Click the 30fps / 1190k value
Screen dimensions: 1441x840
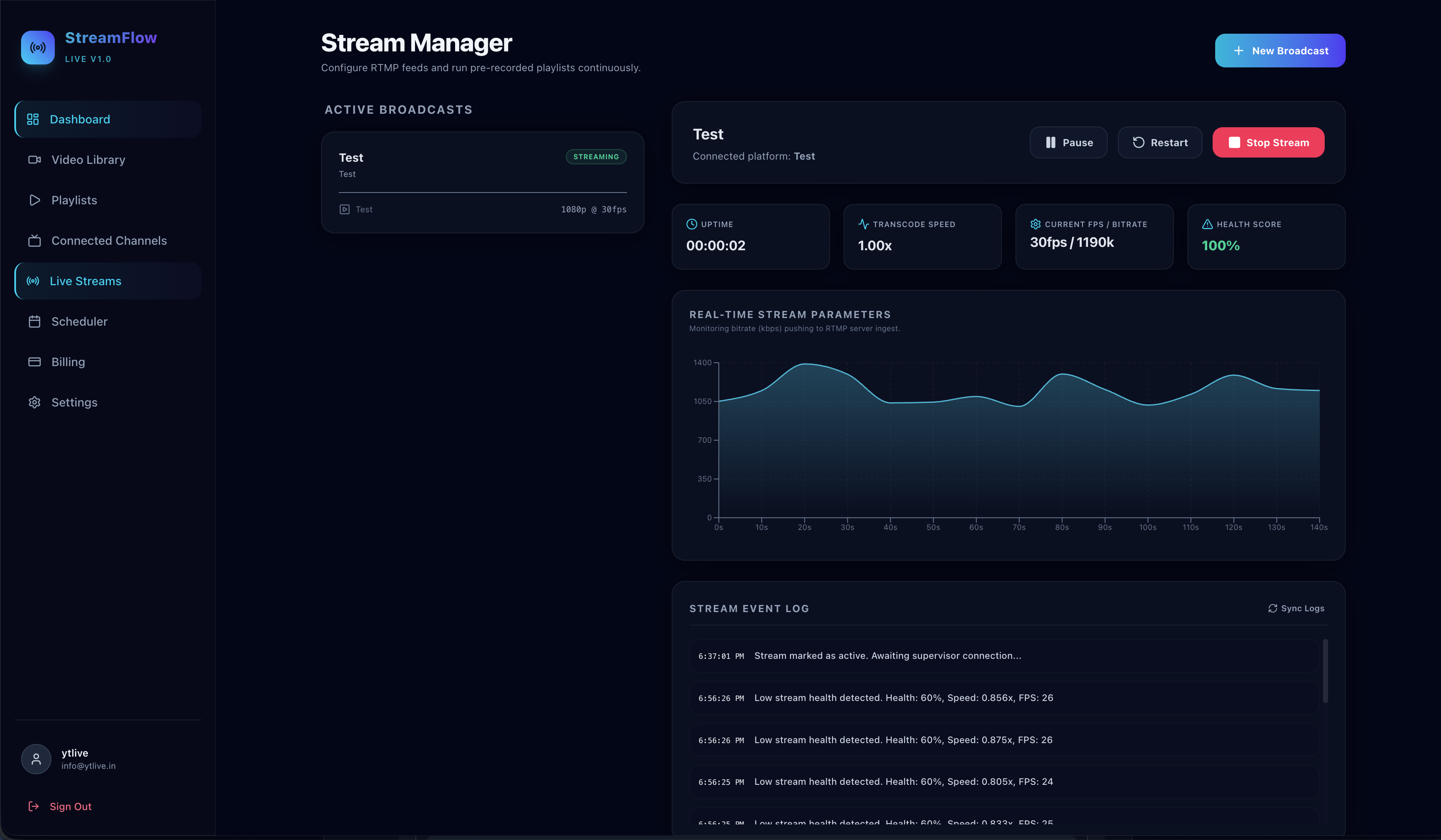point(1072,243)
